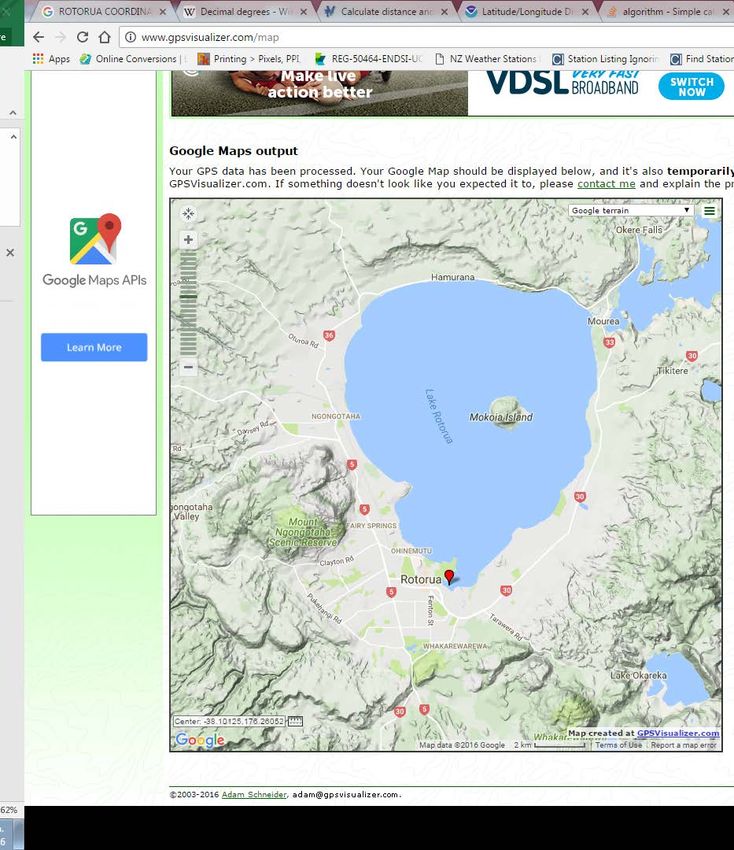Viewport: 734px width, 850px height.
Task: Click the Google logo on the map
Action: click(199, 740)
